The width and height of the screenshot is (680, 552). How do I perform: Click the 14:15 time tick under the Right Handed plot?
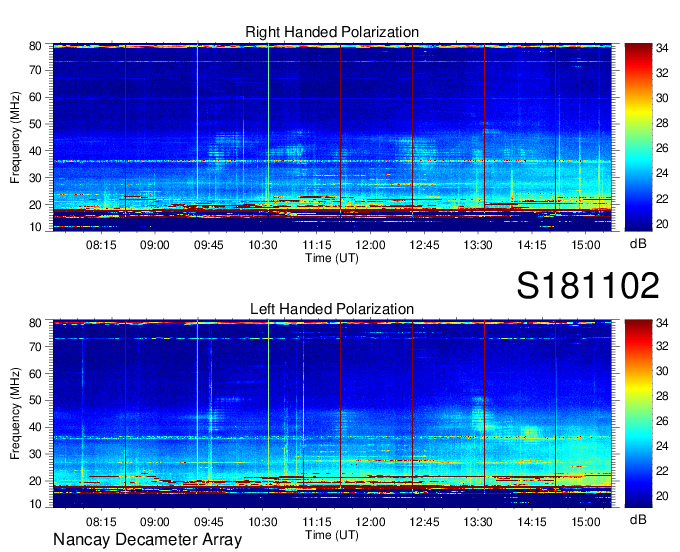pos(532,245)
